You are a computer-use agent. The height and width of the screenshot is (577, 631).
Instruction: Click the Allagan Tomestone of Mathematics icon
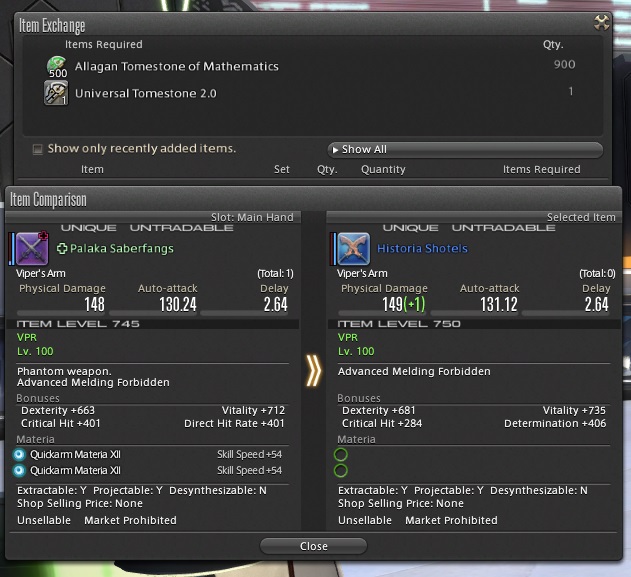(57, 66)
